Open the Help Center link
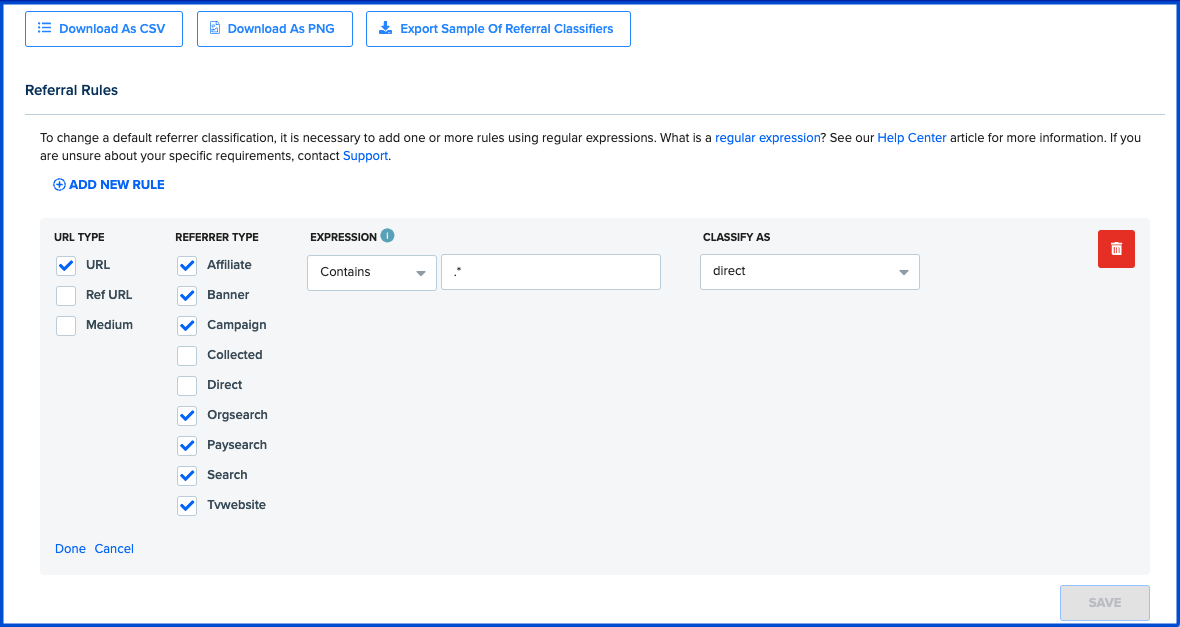The image size is (1180, 627). coord(911,137)
